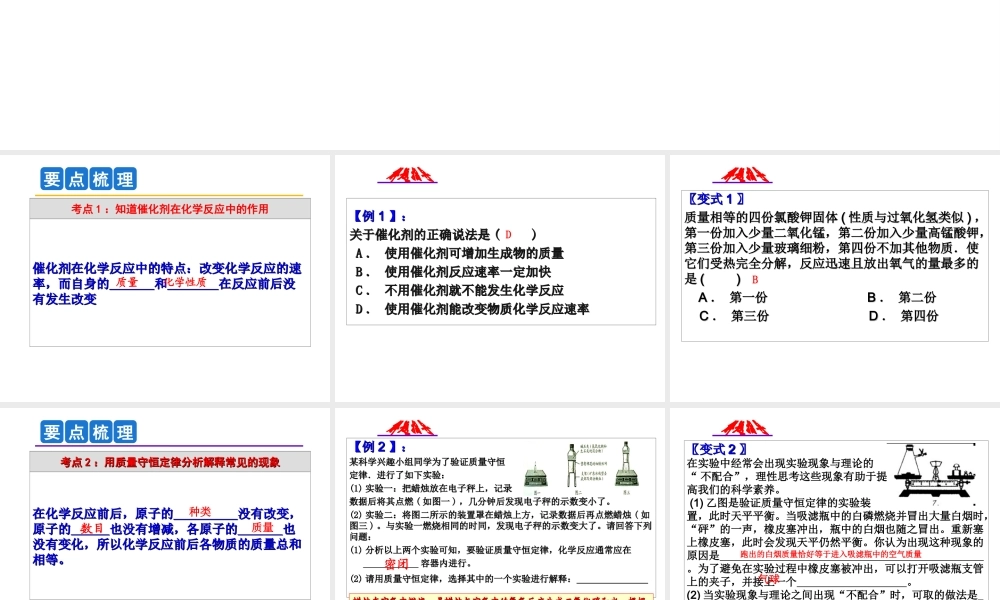Click option A 第一份
1000x600 pixels.
tap(733, 297)
